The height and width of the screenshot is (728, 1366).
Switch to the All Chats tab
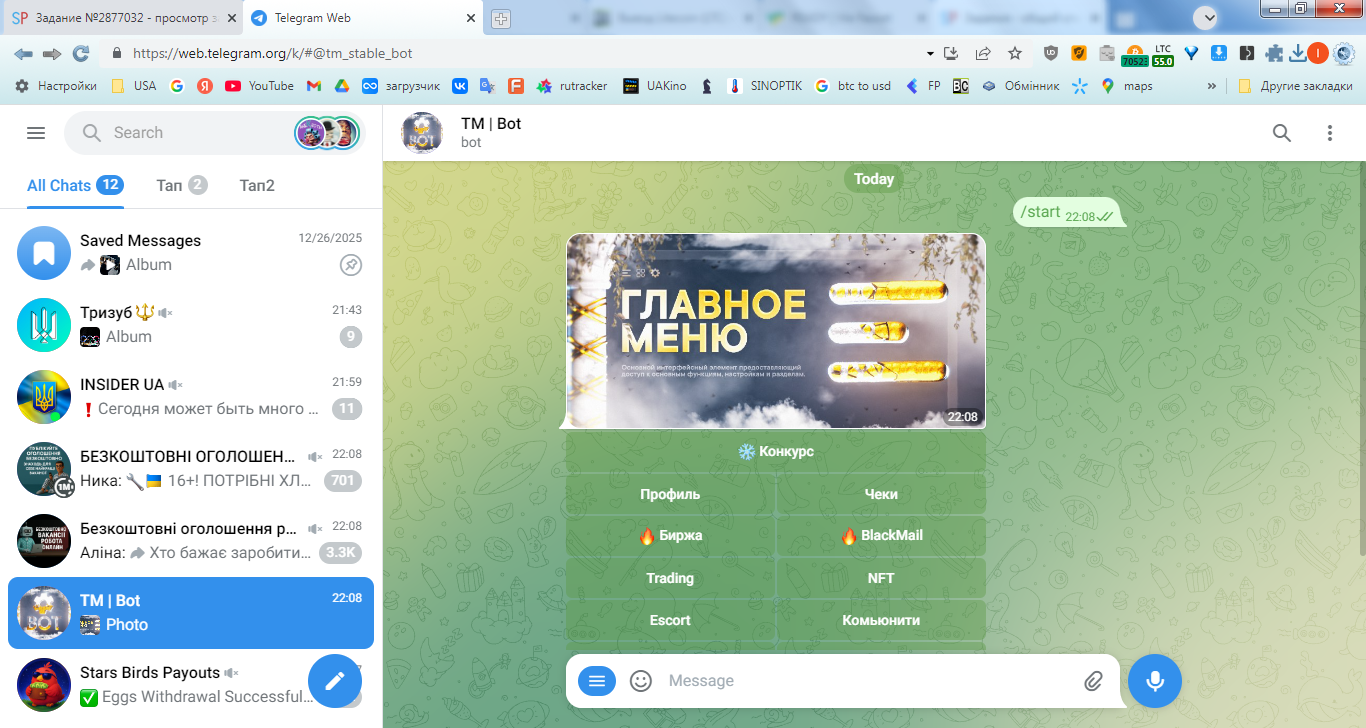(75, 185)
